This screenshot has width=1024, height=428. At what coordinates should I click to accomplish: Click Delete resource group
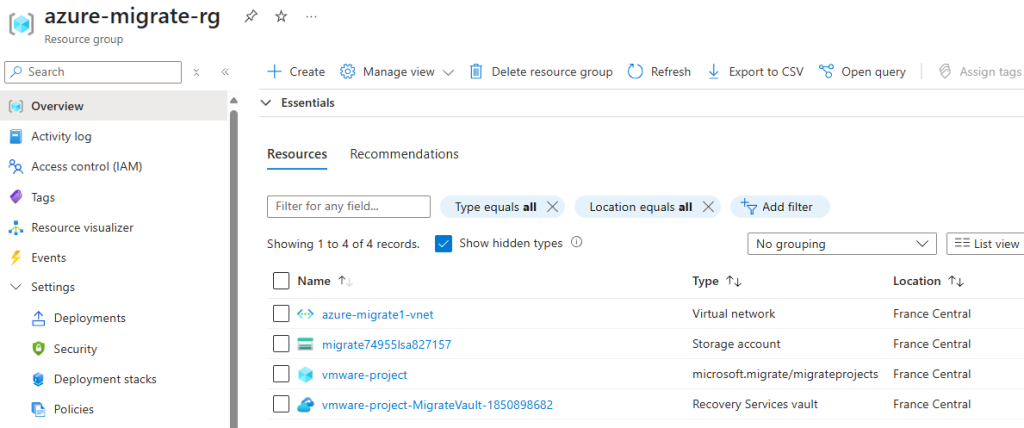point(541,72)
